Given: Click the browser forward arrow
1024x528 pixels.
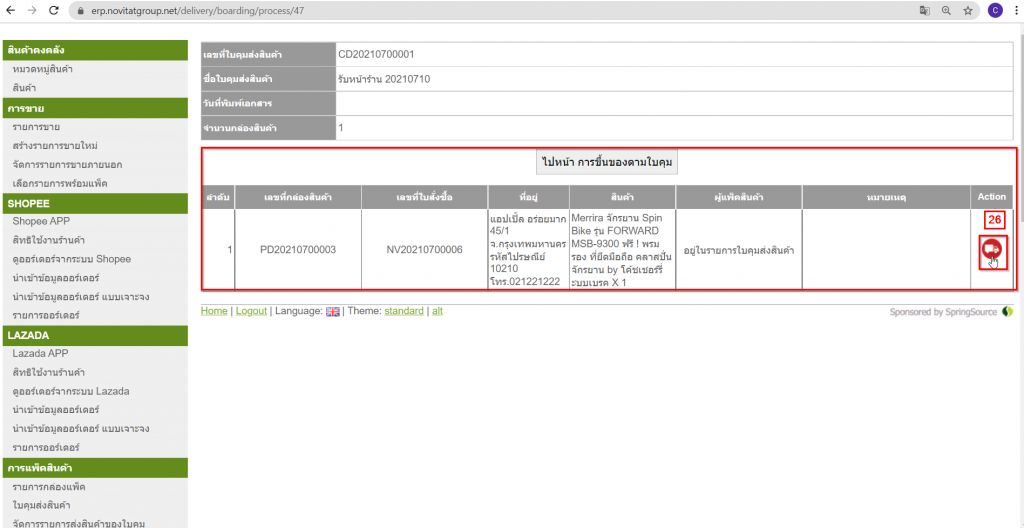Looking at the screenshot, I should (31, 10).
